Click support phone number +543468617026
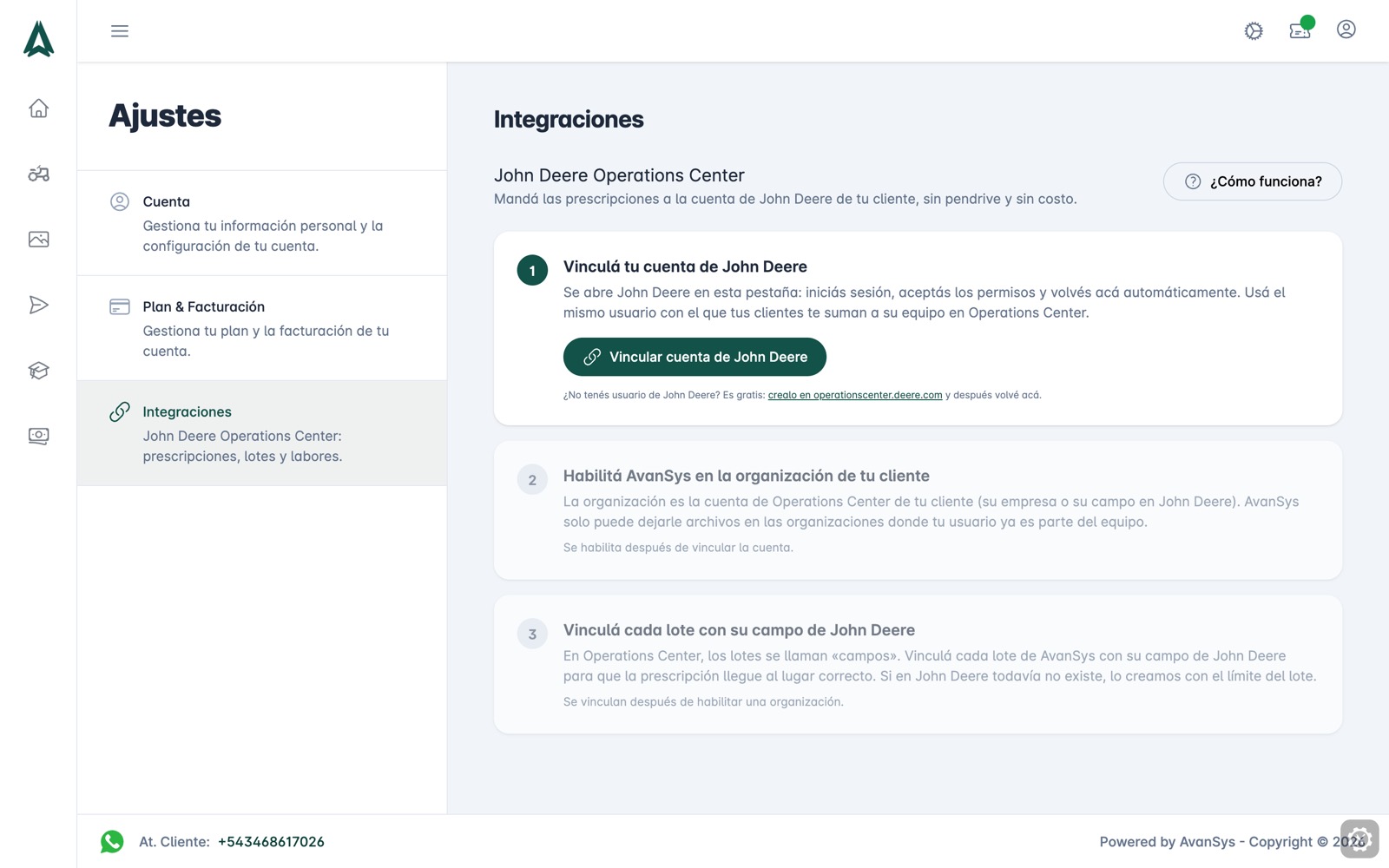Viewport: 1389px width, 868px height. pyautogui.click(x=271, y=842)
